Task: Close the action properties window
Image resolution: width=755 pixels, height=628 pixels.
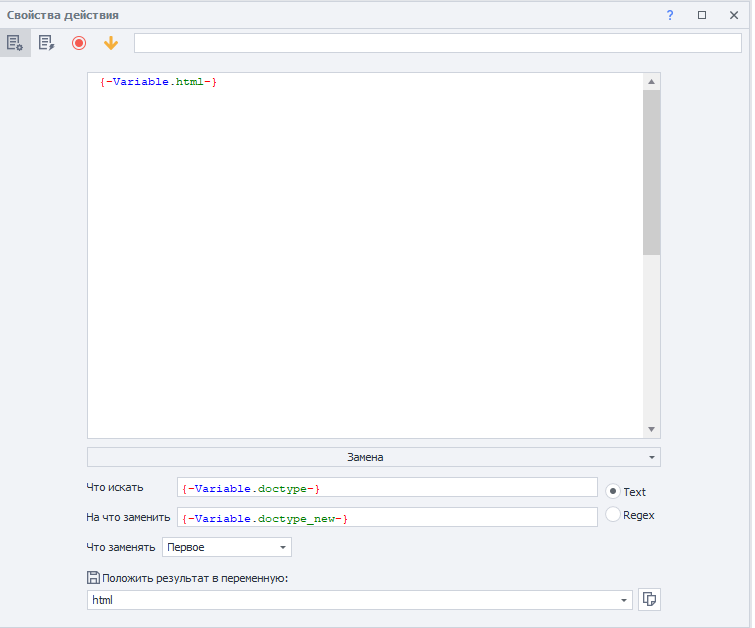Action: tap(734, 15)
